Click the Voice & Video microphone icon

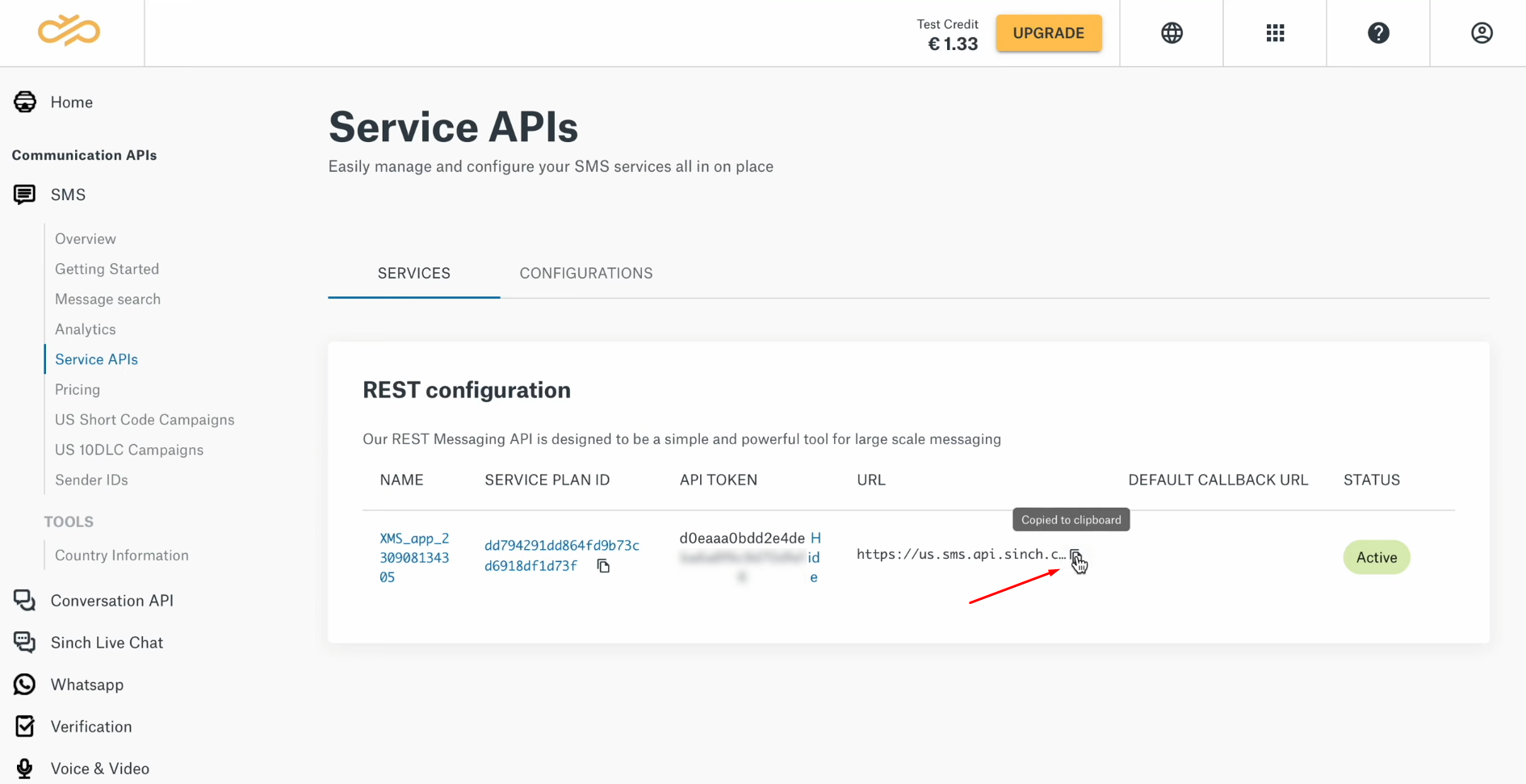(24, 768)
